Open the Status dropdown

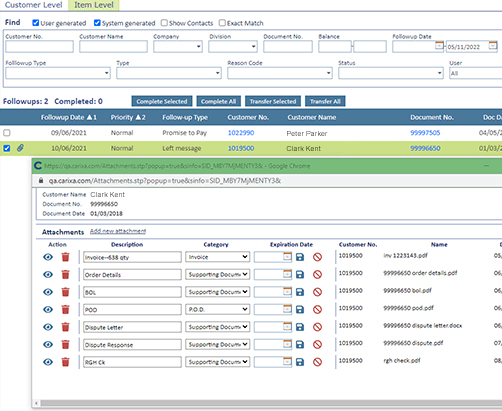(391, 73)
